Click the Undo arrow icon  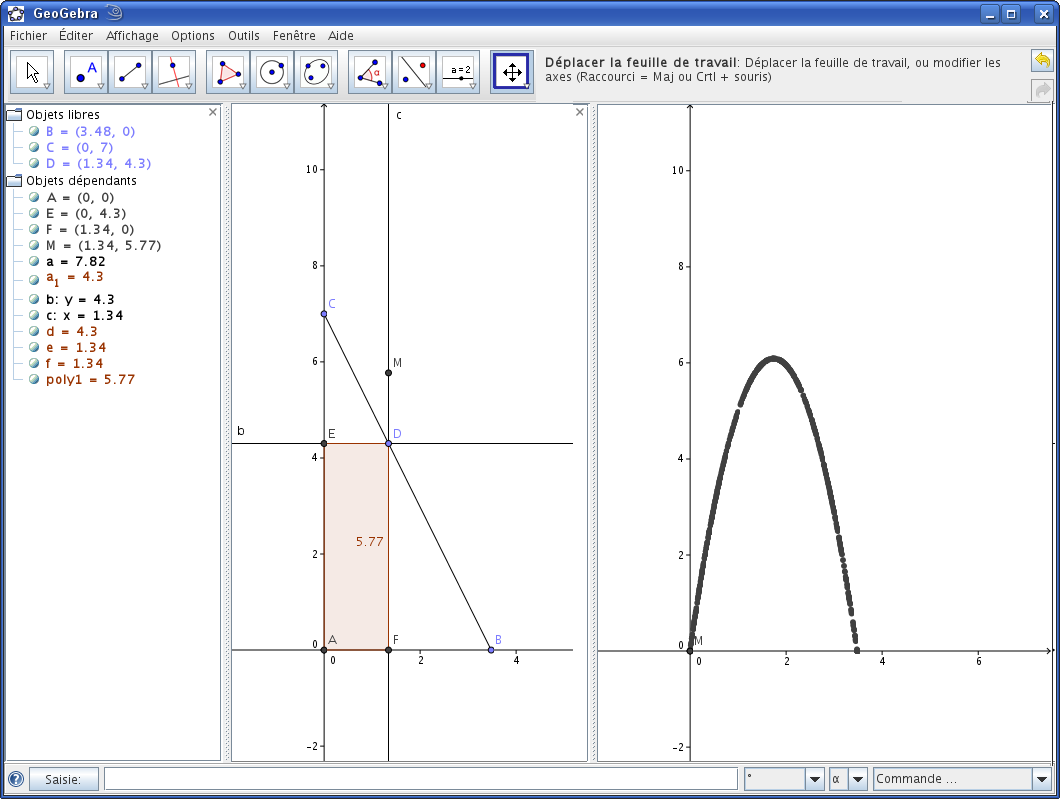[x=1042, y=61]
